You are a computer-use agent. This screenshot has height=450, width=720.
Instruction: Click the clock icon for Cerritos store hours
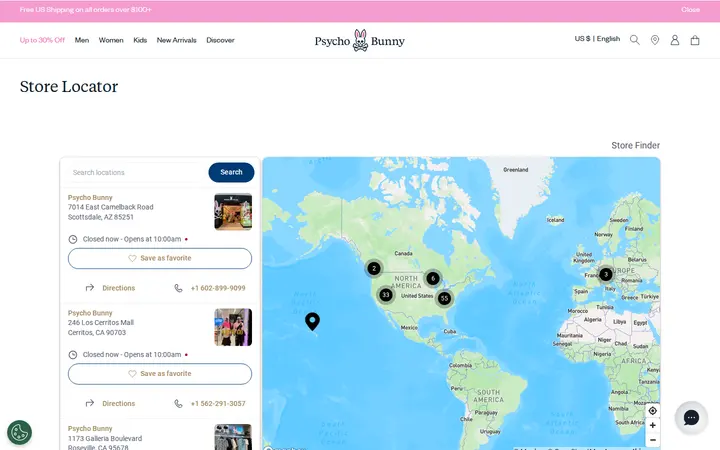(x=73, y=354)
